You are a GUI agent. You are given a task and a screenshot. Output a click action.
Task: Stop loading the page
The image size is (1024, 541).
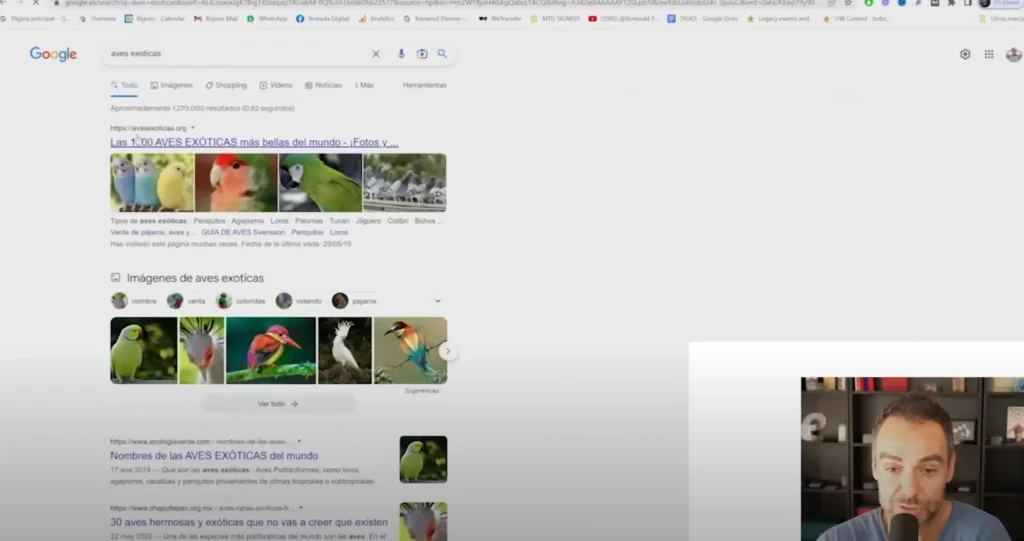[x=36, y=3]
